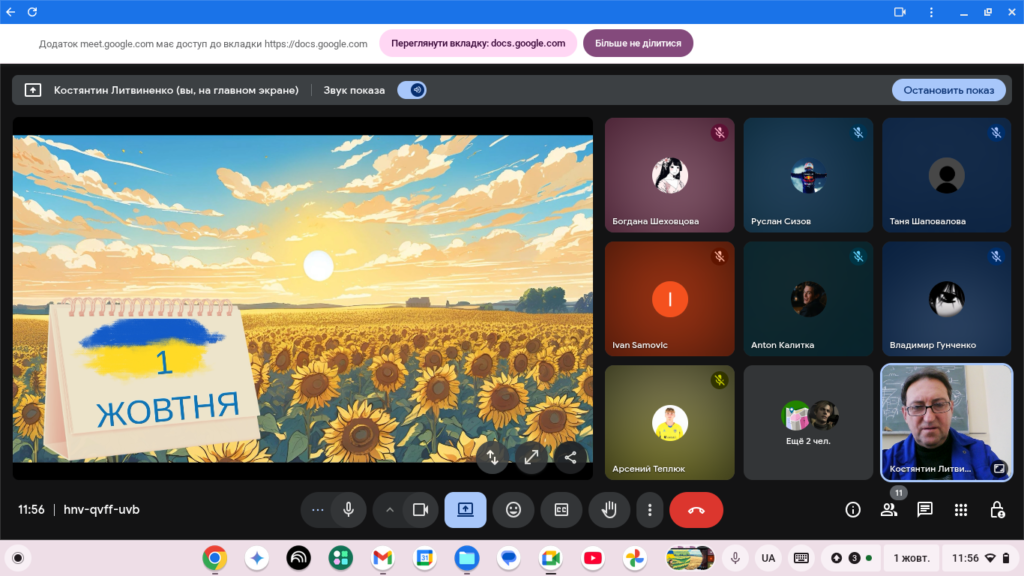Turn on closed captions
Screen dimensions: 1024x576
561,510
